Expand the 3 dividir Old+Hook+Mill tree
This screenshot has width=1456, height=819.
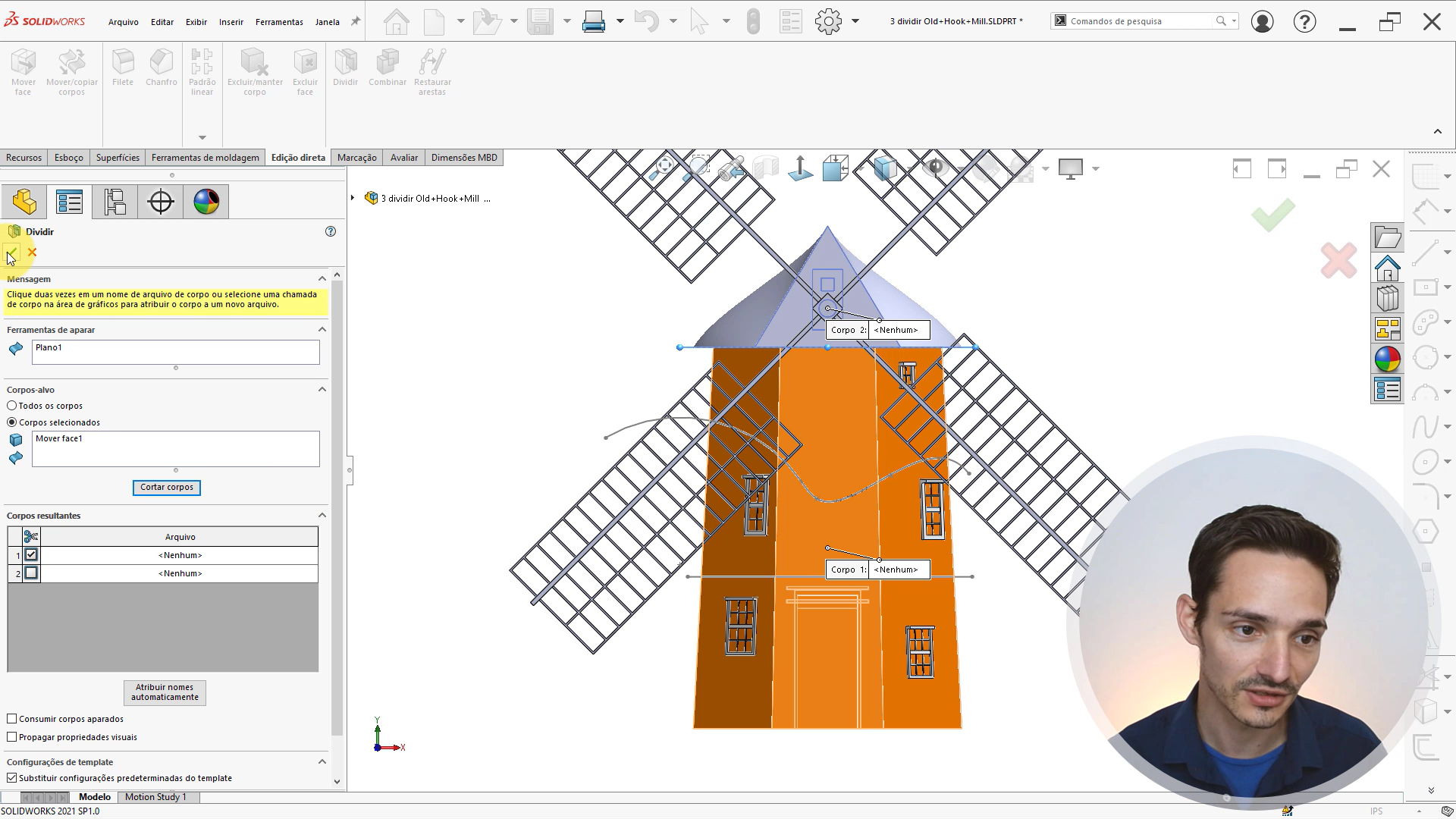point(353,198)
